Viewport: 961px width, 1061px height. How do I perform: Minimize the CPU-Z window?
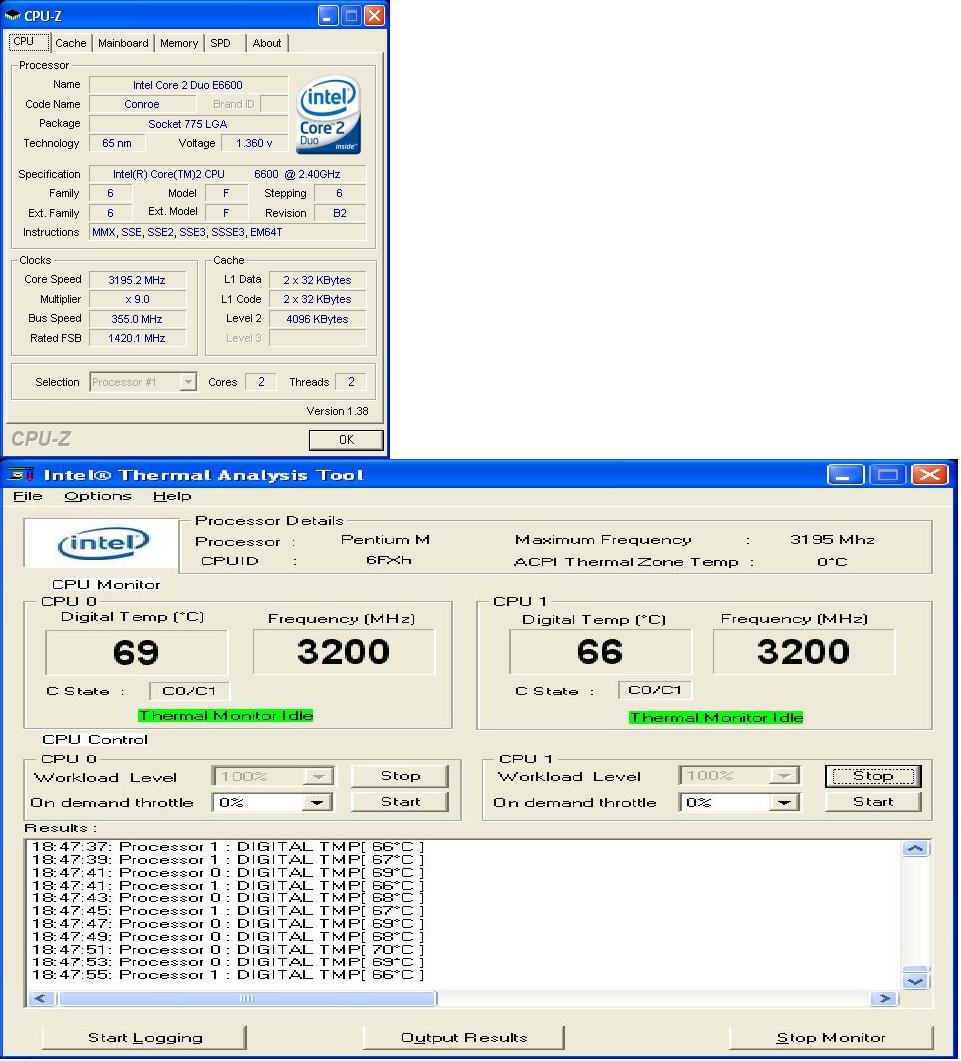328,16
